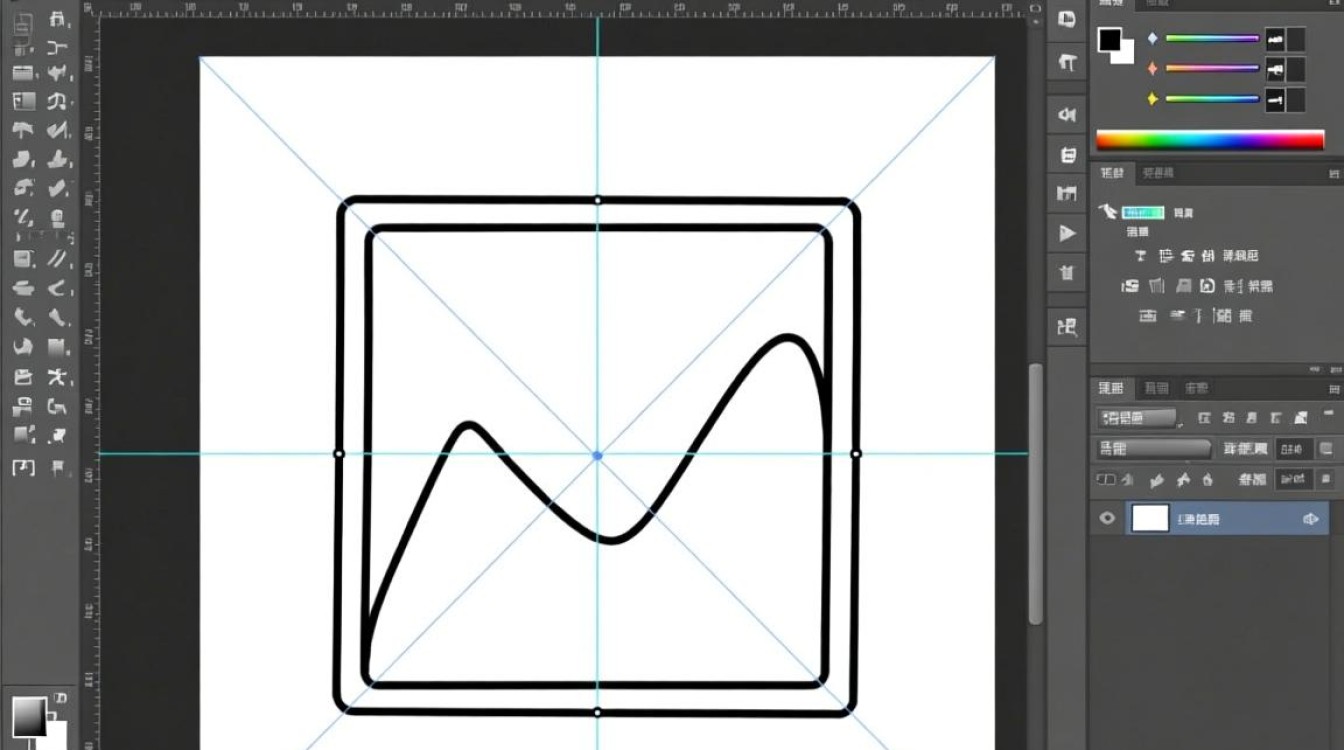Select the bottom-left tool icon in the tools panel
This screenshot has height=750, width=1344.
(23, 467)
